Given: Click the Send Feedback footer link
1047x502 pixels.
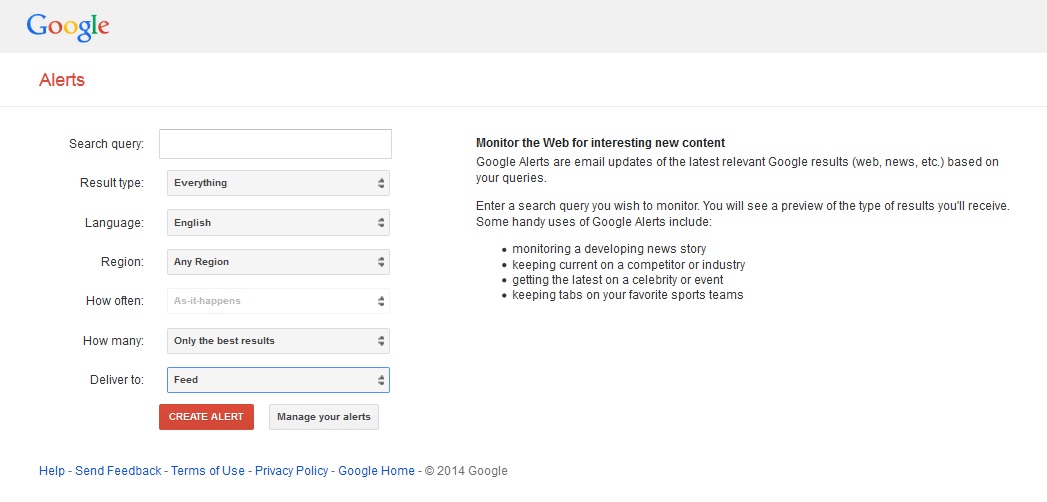Looking at the screenshot, I should click(x=118, y=471).
